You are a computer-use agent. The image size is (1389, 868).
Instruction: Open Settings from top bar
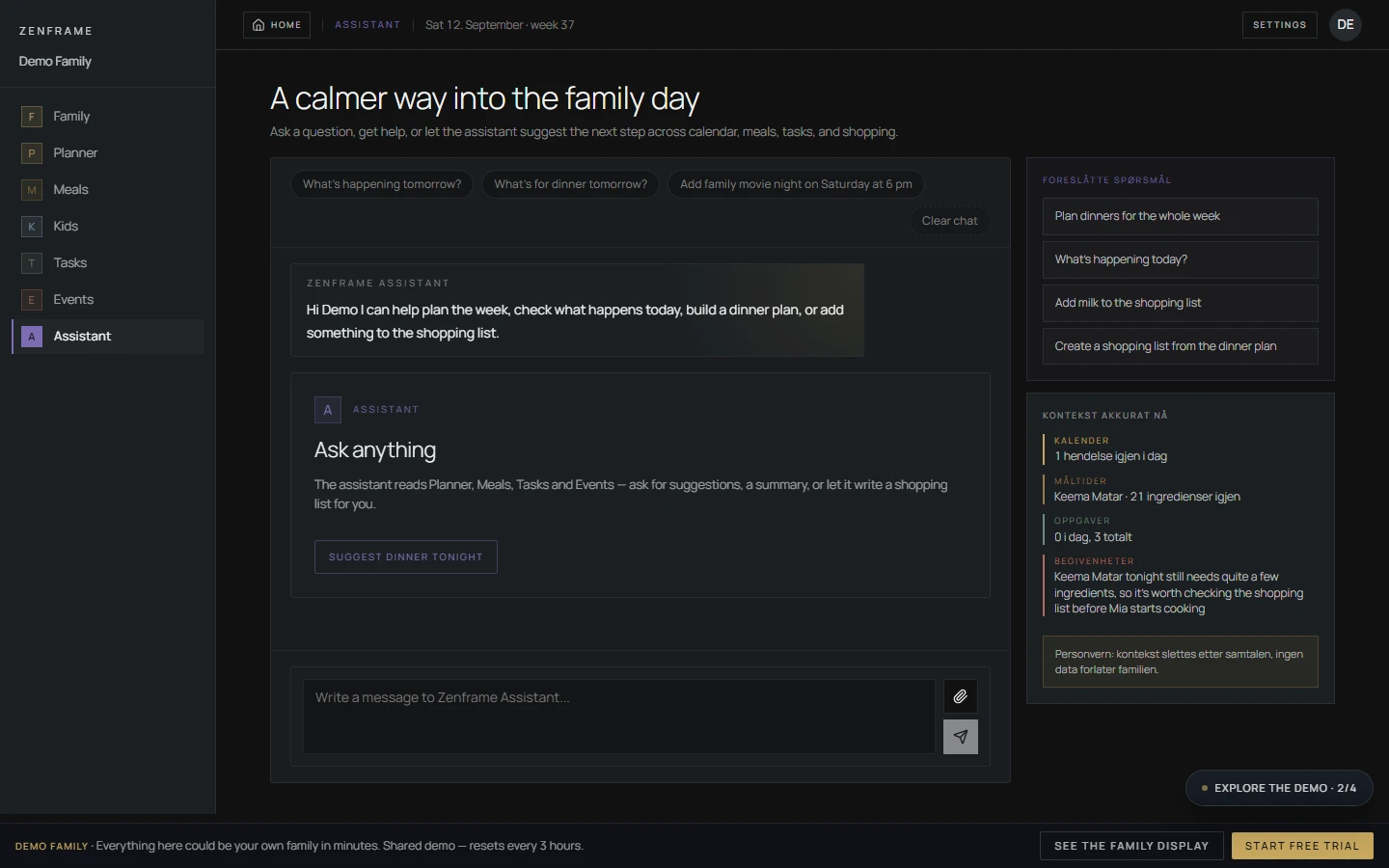pyautogui.click(x=1279, y=25)
